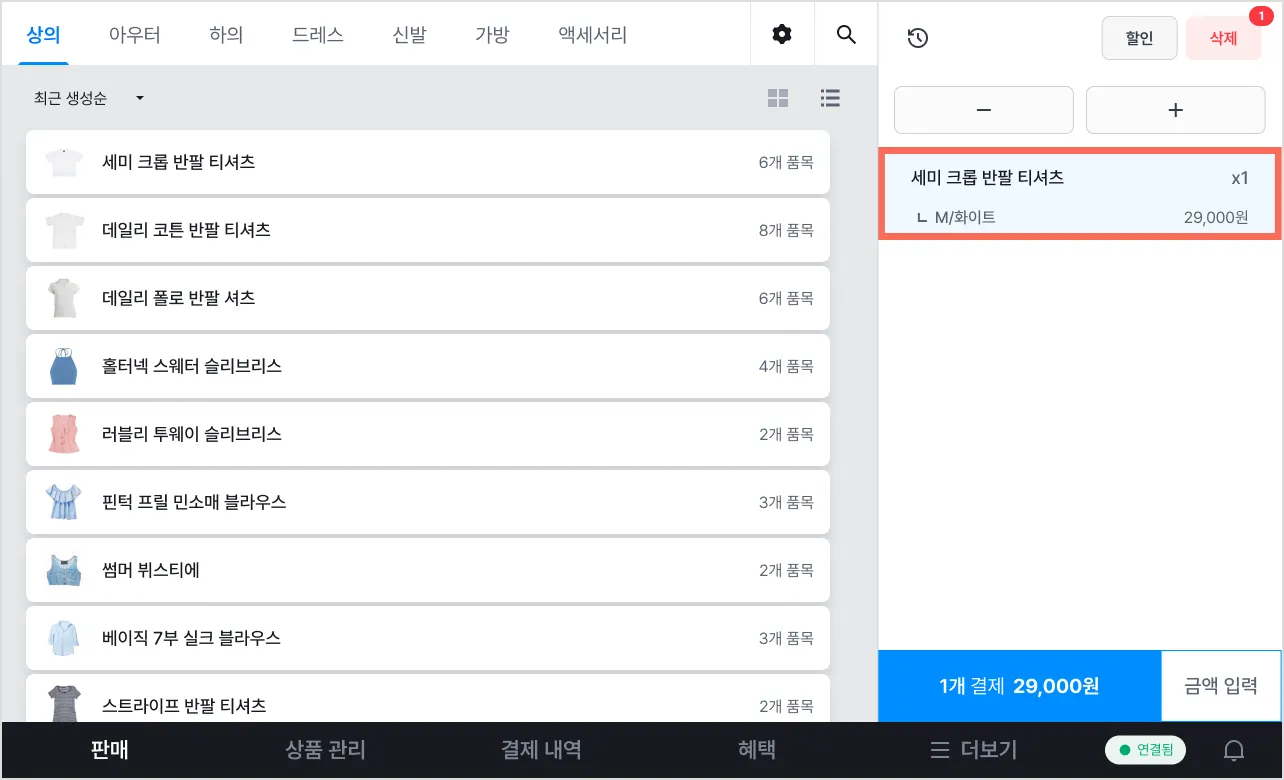View order history clock icon

point(917,38)
